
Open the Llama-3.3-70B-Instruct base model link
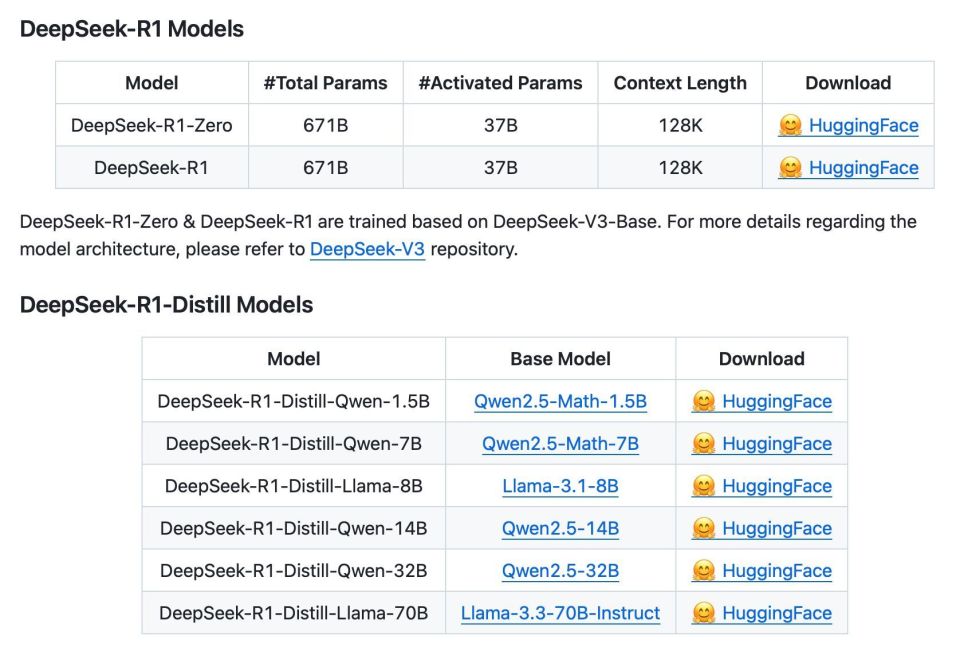point(561,612)
